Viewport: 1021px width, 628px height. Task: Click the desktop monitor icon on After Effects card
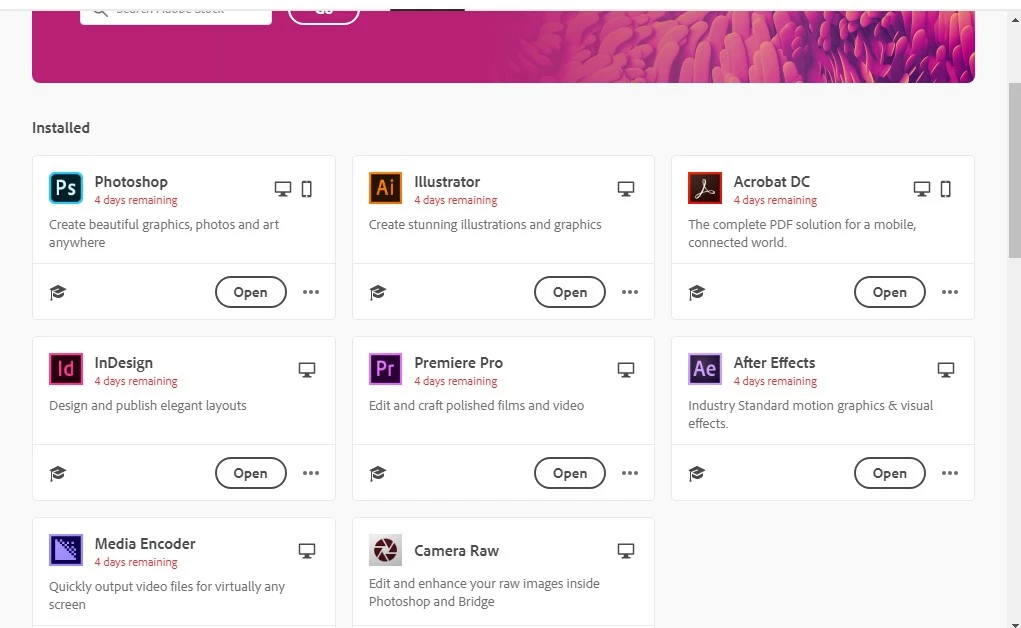point(945,370)
